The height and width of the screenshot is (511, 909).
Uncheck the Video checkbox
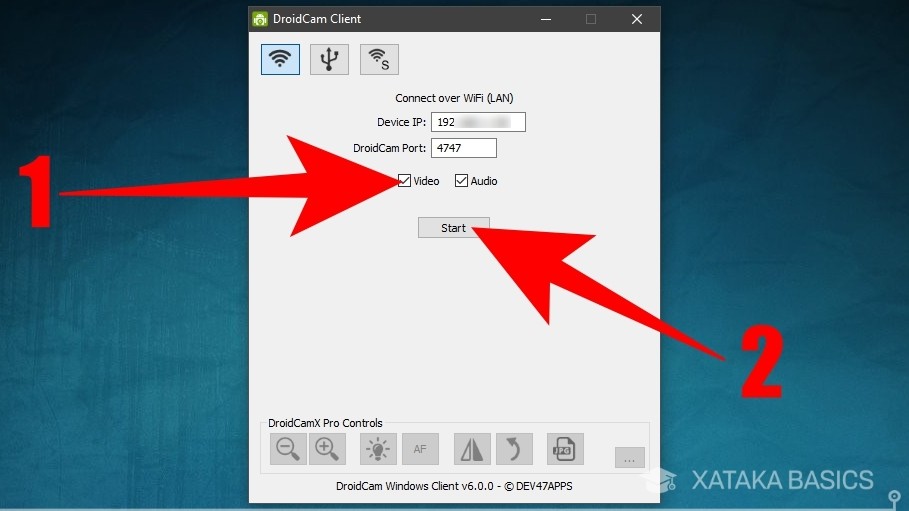(405, 181)
